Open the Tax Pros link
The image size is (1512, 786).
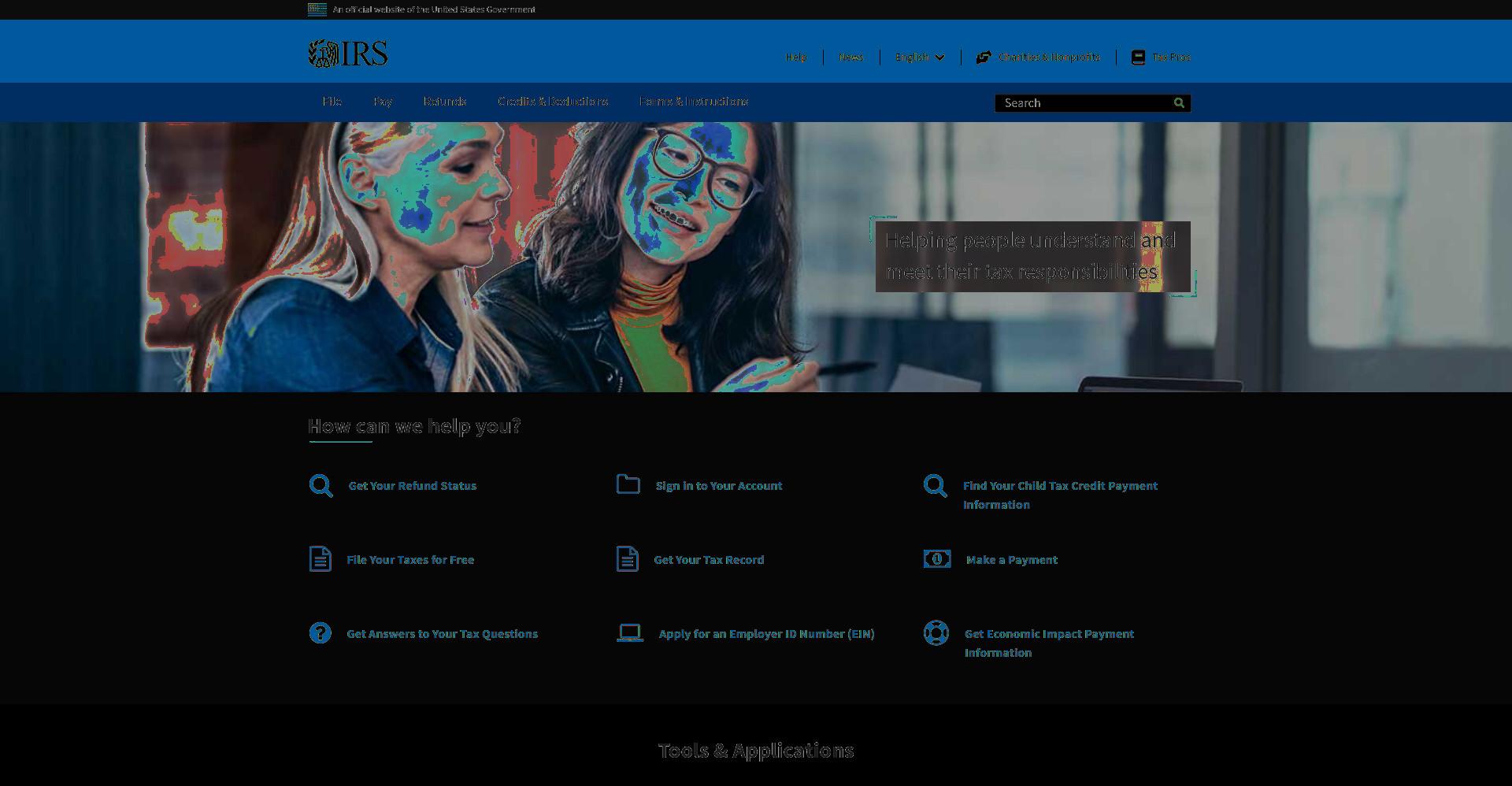[1171, 57]
